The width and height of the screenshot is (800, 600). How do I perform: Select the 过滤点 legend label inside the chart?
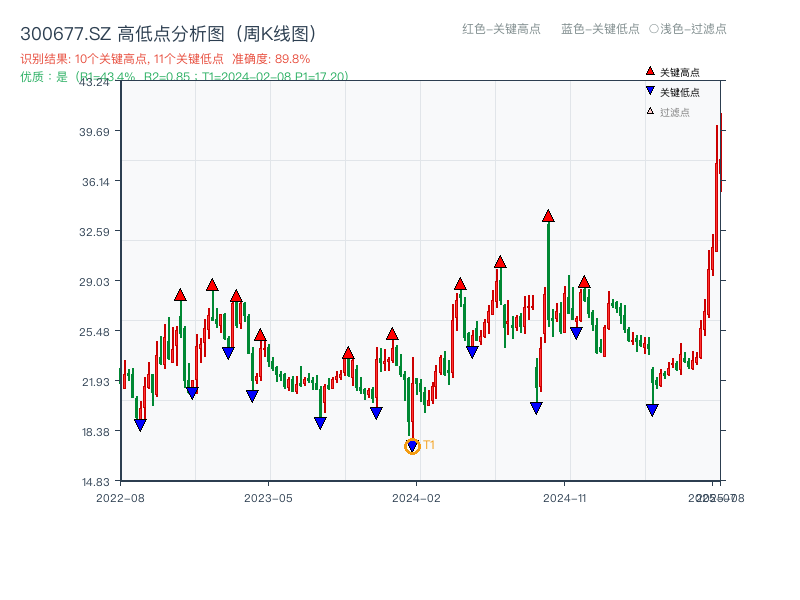[674, 112]
